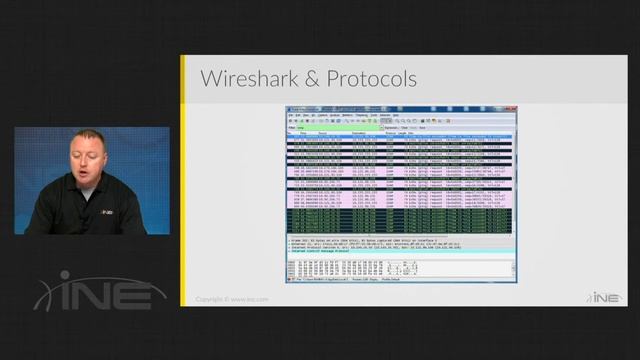The height and width of the screenshot is (360, 640).
Task: Click the Go forward in history icon
Action: [x=358, y=121]
